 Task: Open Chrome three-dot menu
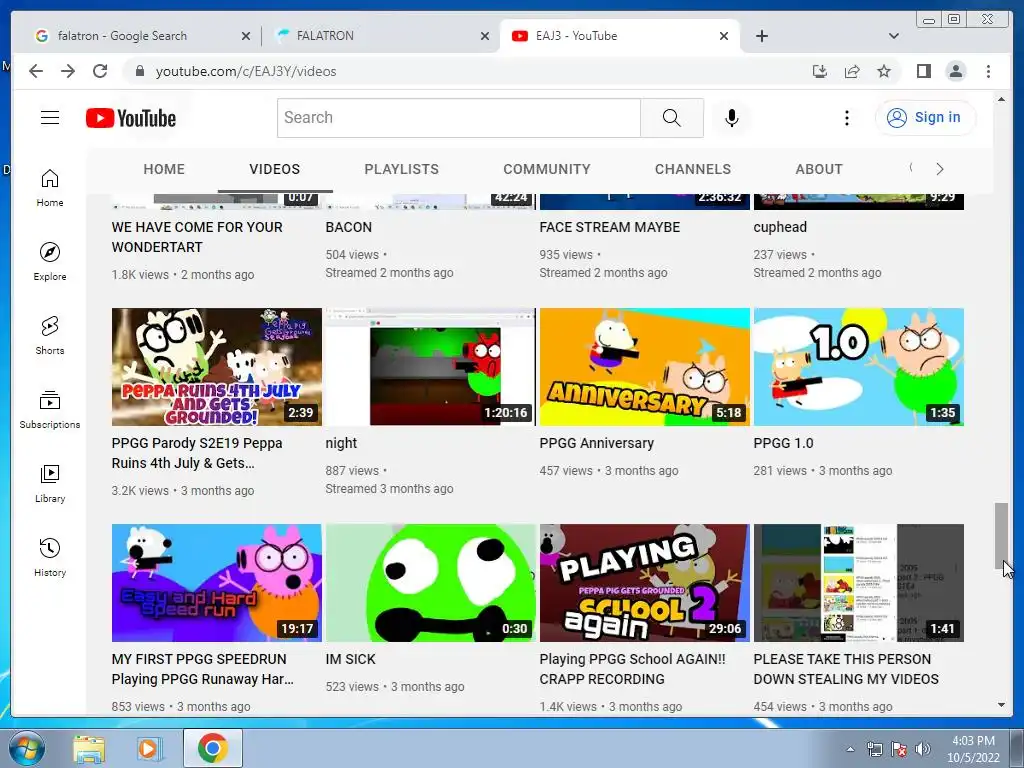click(x=988, y=71)
